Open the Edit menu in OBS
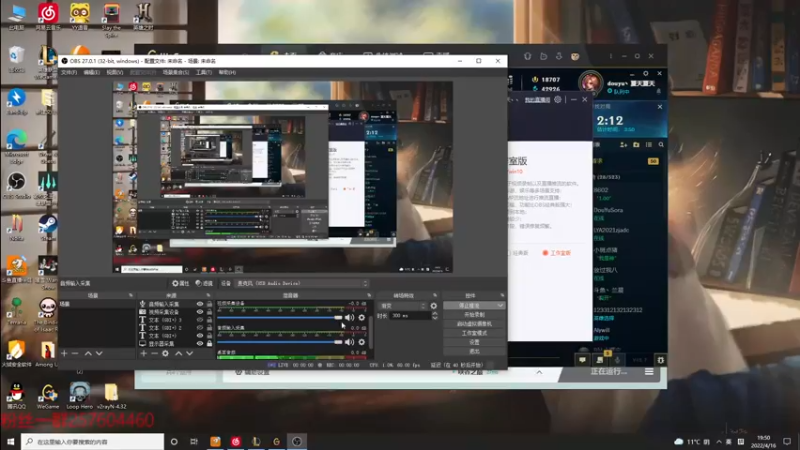Viewport: 800px width, 450px height. pos(92,72)
